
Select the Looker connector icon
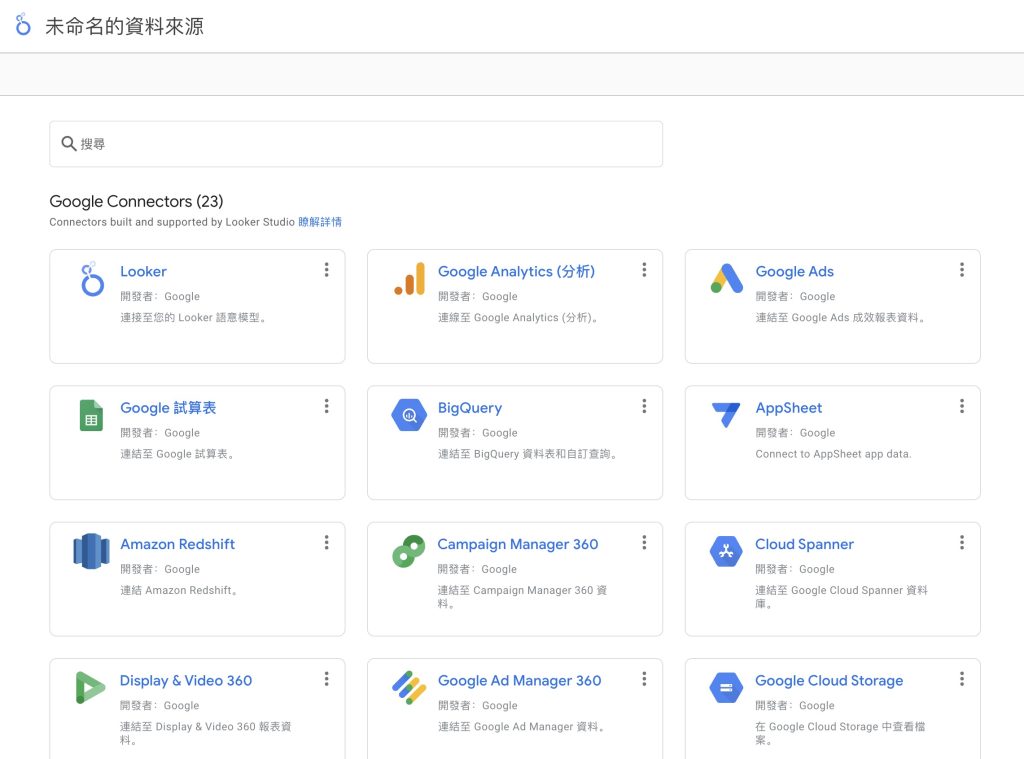click(x=91, y=279)
